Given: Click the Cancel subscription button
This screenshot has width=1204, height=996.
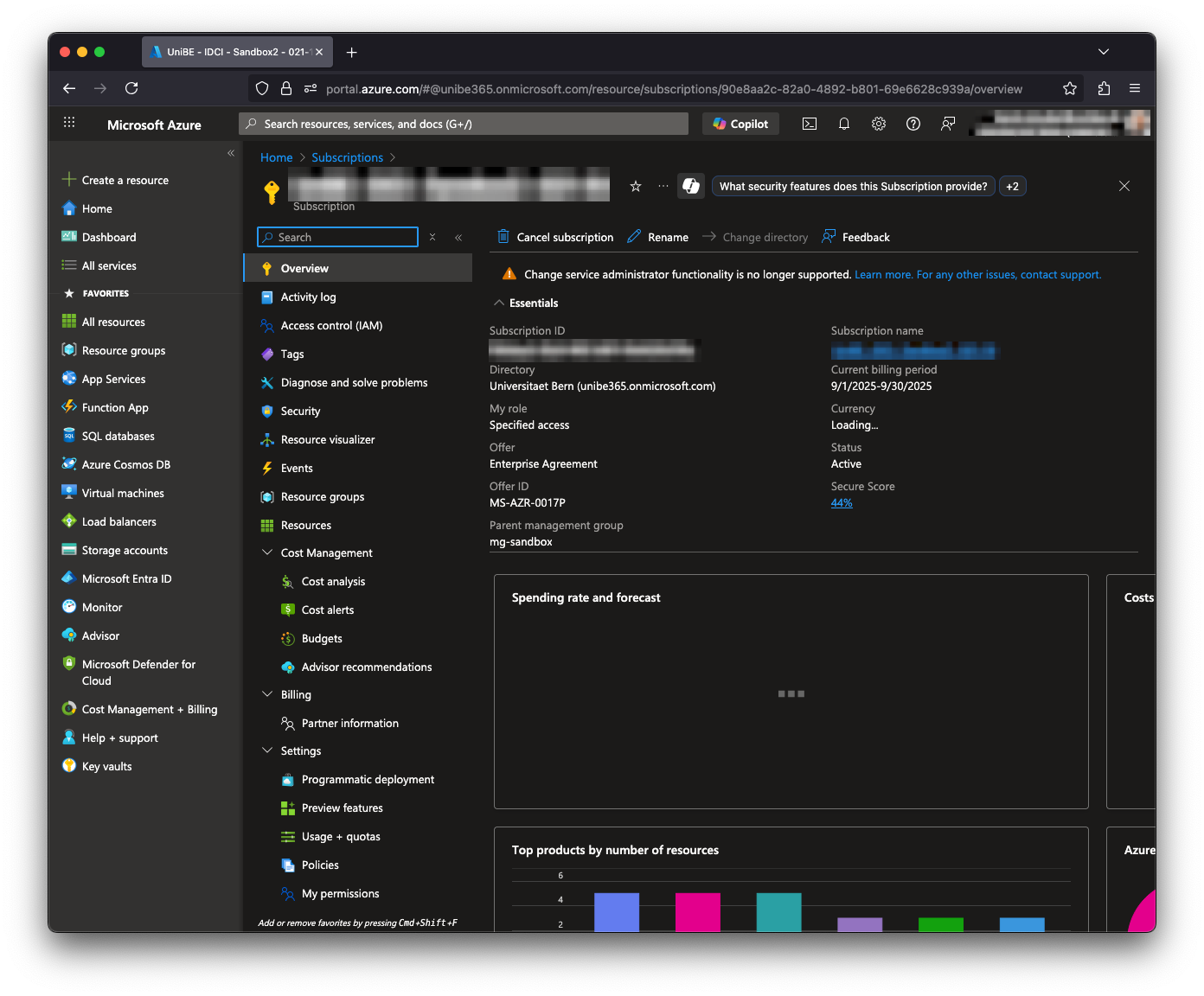Looking at the screenshot, I should point(554,236).
